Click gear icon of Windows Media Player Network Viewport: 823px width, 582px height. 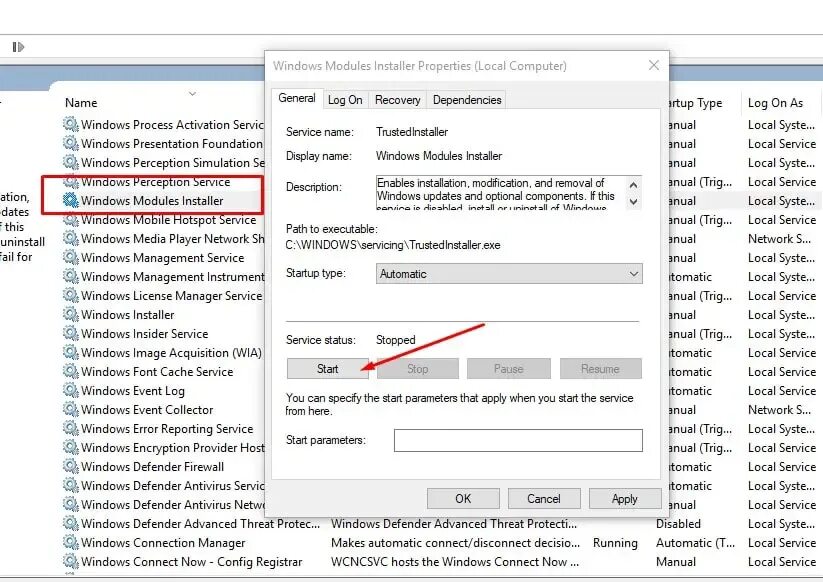click(x=70, y=238)
